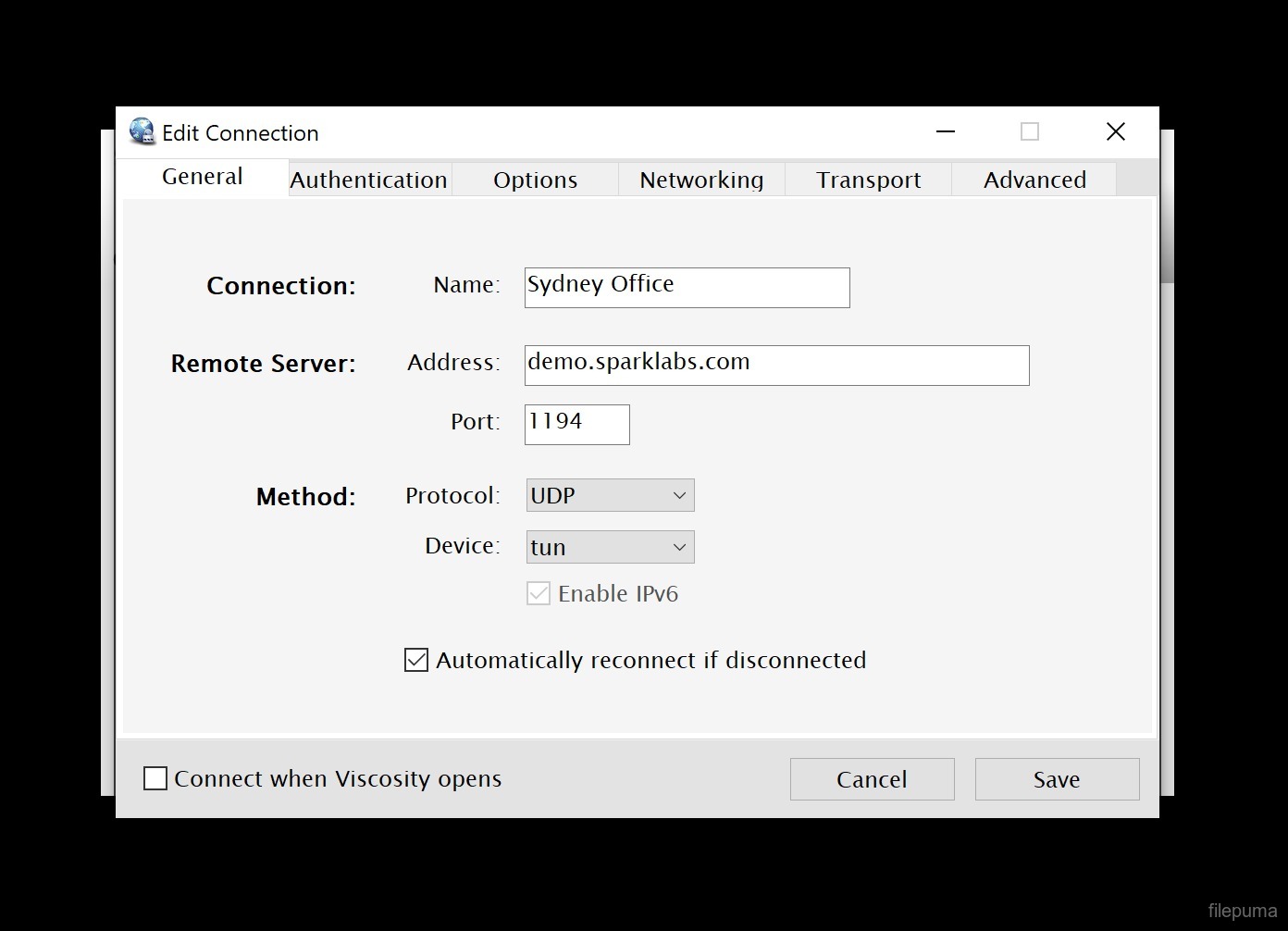Enable Connect when Viscosity opens
1288x931 pixels.
[155, 779]
